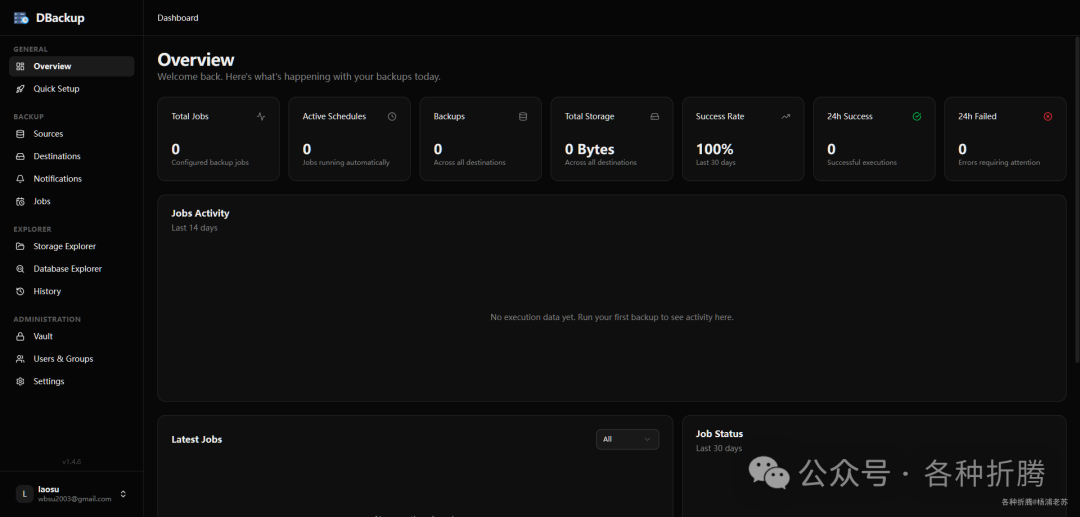Viewport: 1080px width, 517px height.
Task: Go to the Destinations page
Action: click(x=72, y=156)
